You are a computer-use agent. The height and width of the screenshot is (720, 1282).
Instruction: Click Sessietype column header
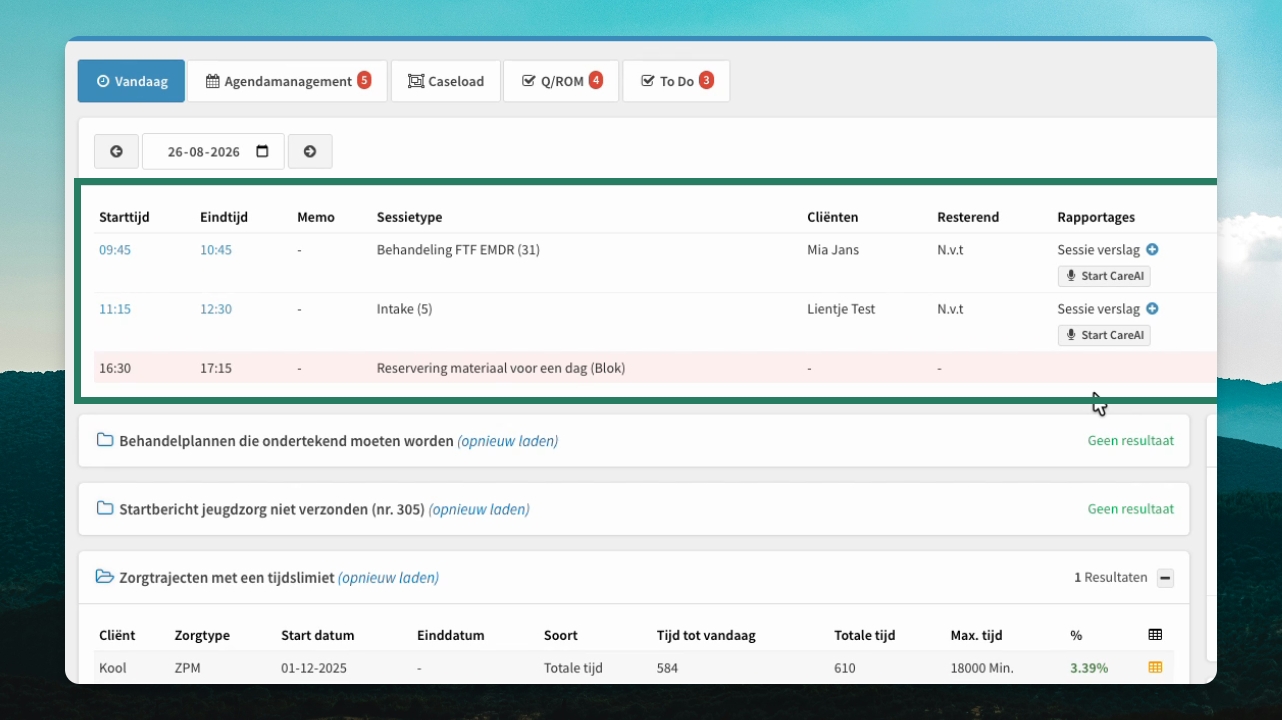coord(409,217)
